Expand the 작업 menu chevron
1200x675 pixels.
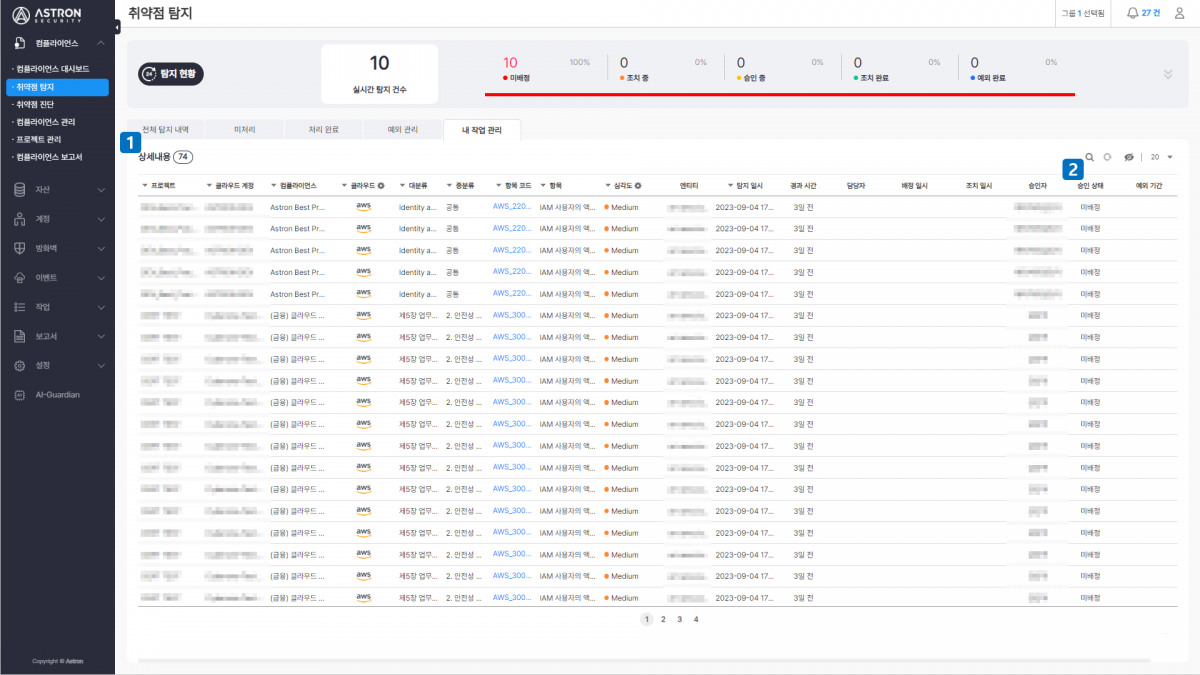(x=101, y=307)
